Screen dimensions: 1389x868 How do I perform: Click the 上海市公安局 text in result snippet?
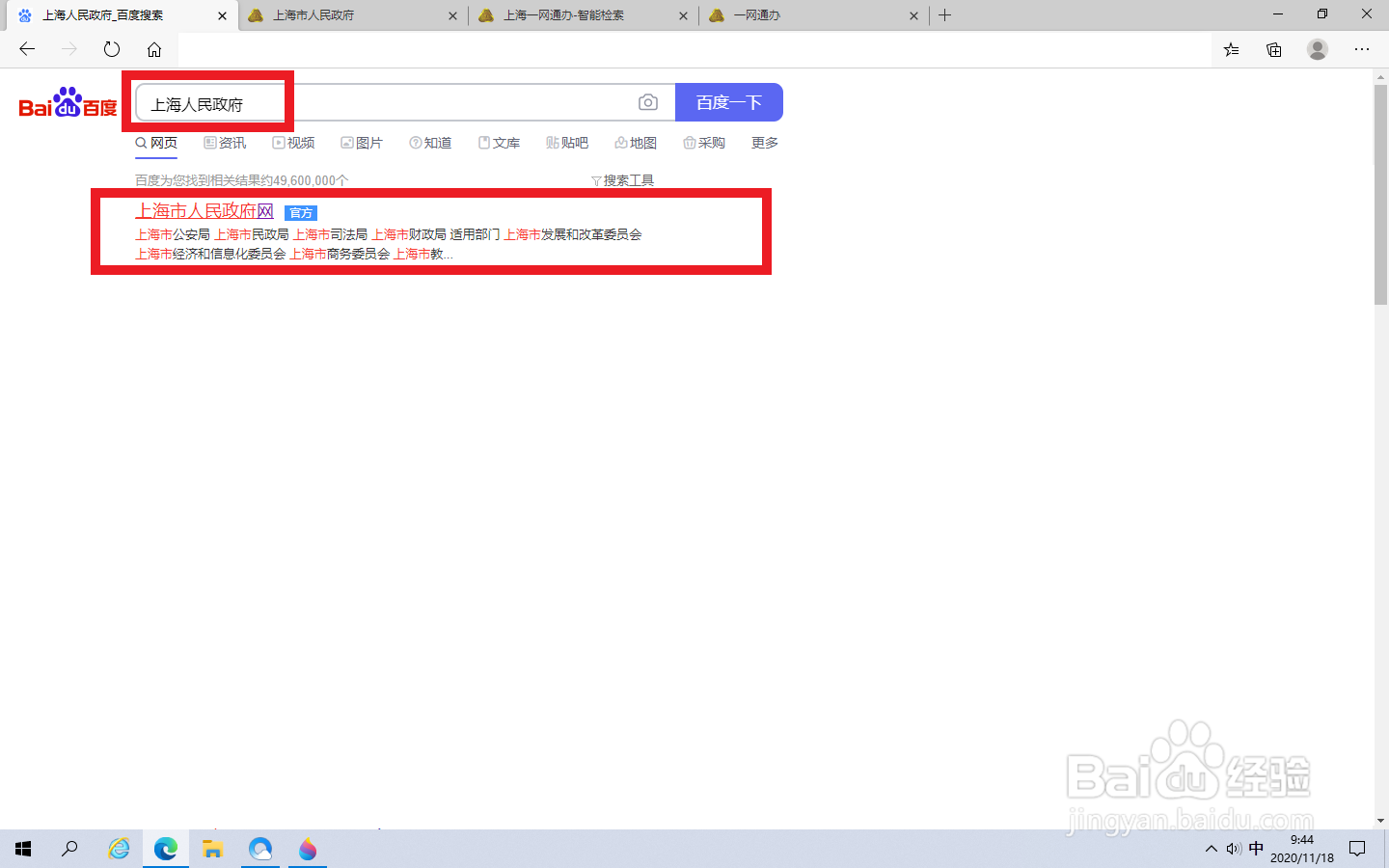[x=173, y=234]
